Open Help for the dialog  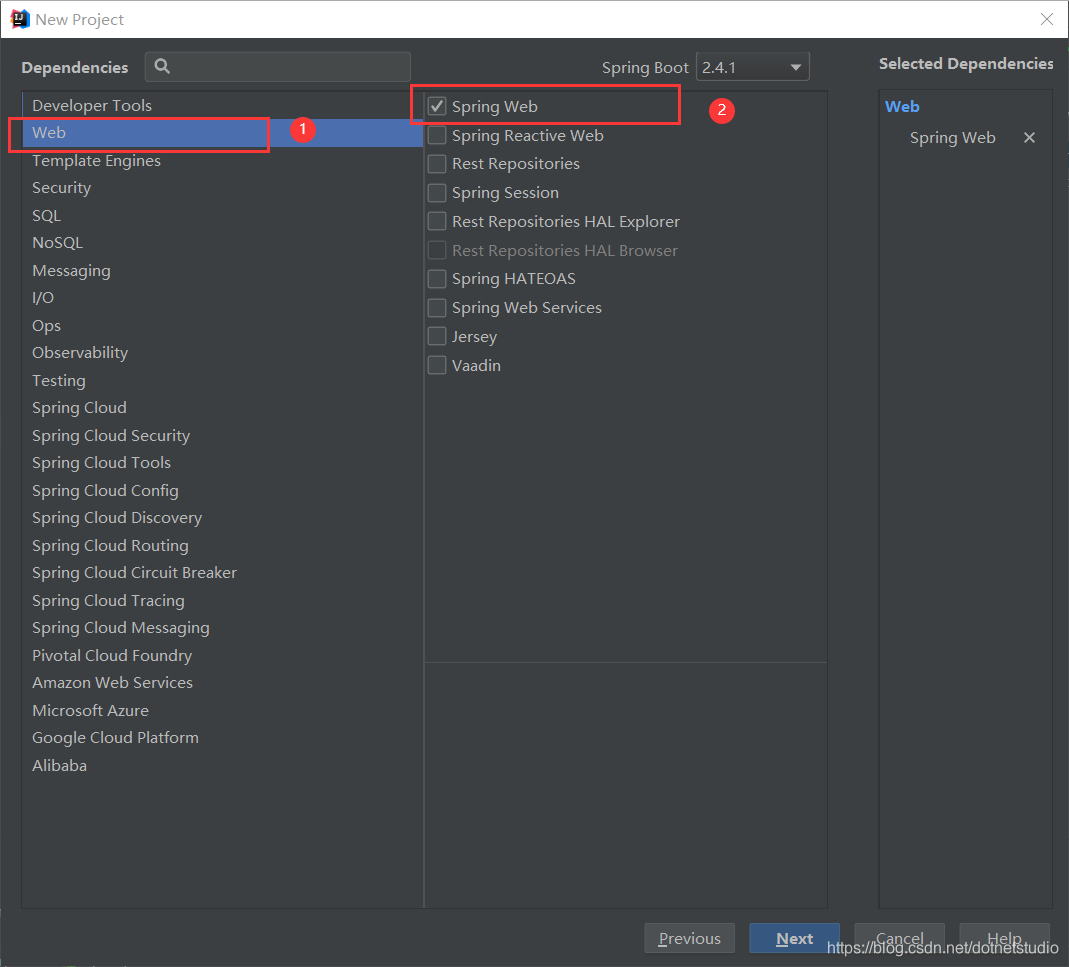(1004, 938)
